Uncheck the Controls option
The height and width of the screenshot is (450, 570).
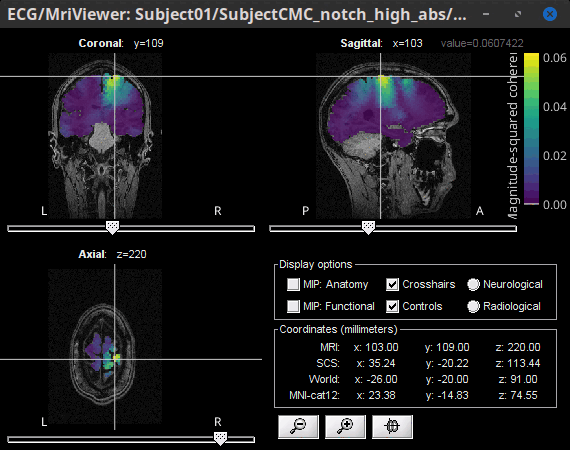[392, 306]
